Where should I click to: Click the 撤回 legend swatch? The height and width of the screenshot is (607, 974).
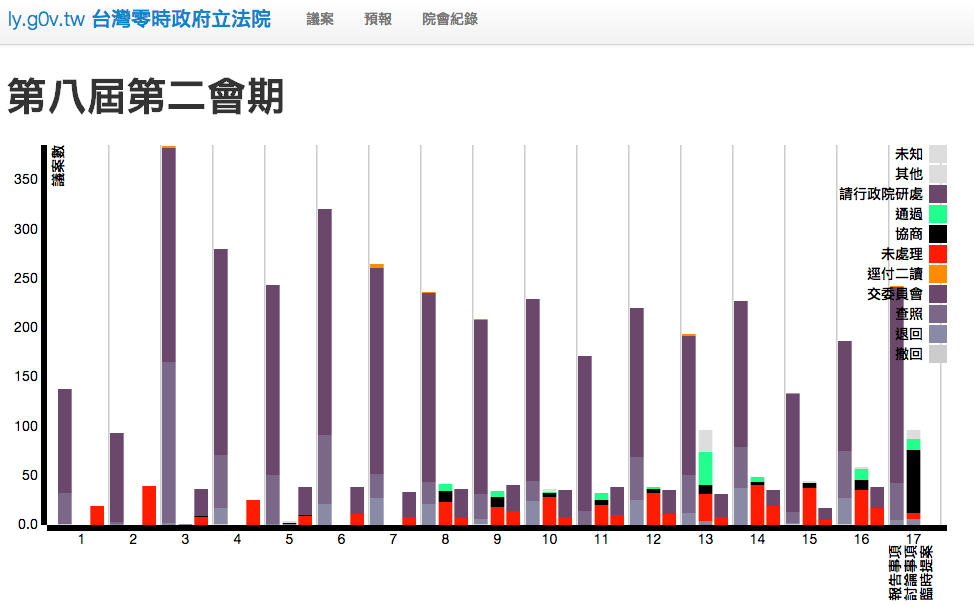pyautogui.click(x=937, y=354)
